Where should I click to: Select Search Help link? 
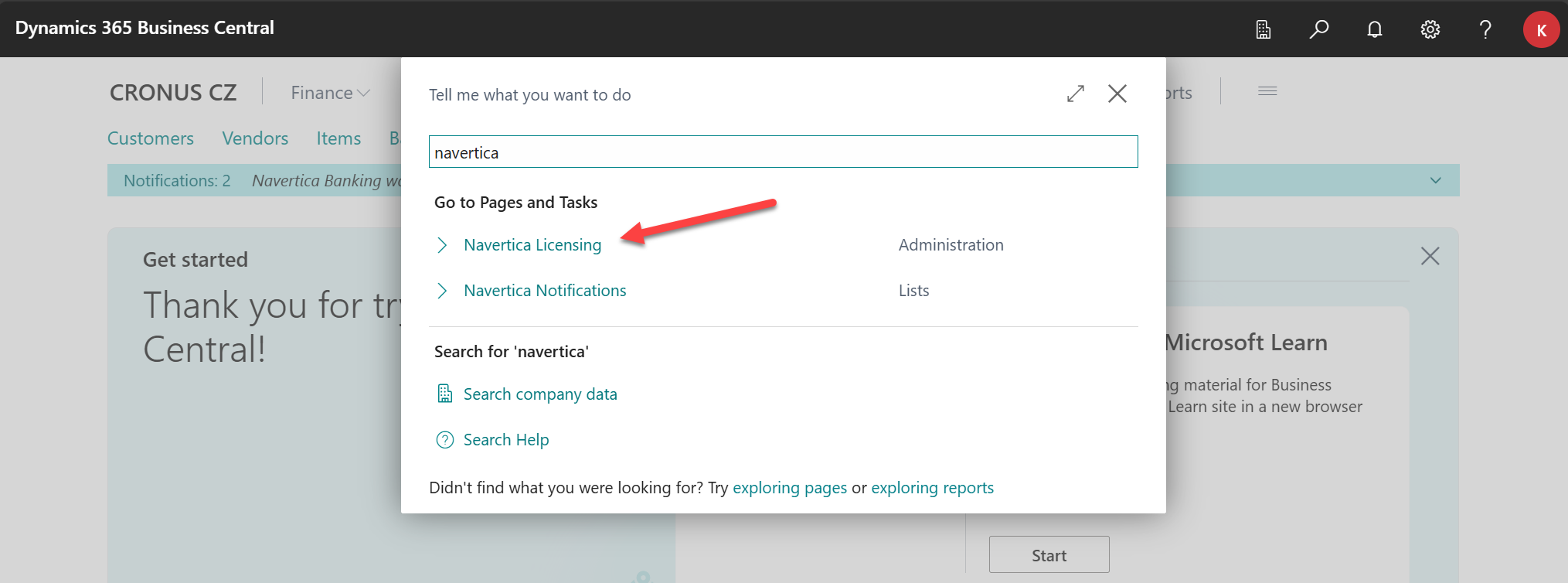coord(506,440)
